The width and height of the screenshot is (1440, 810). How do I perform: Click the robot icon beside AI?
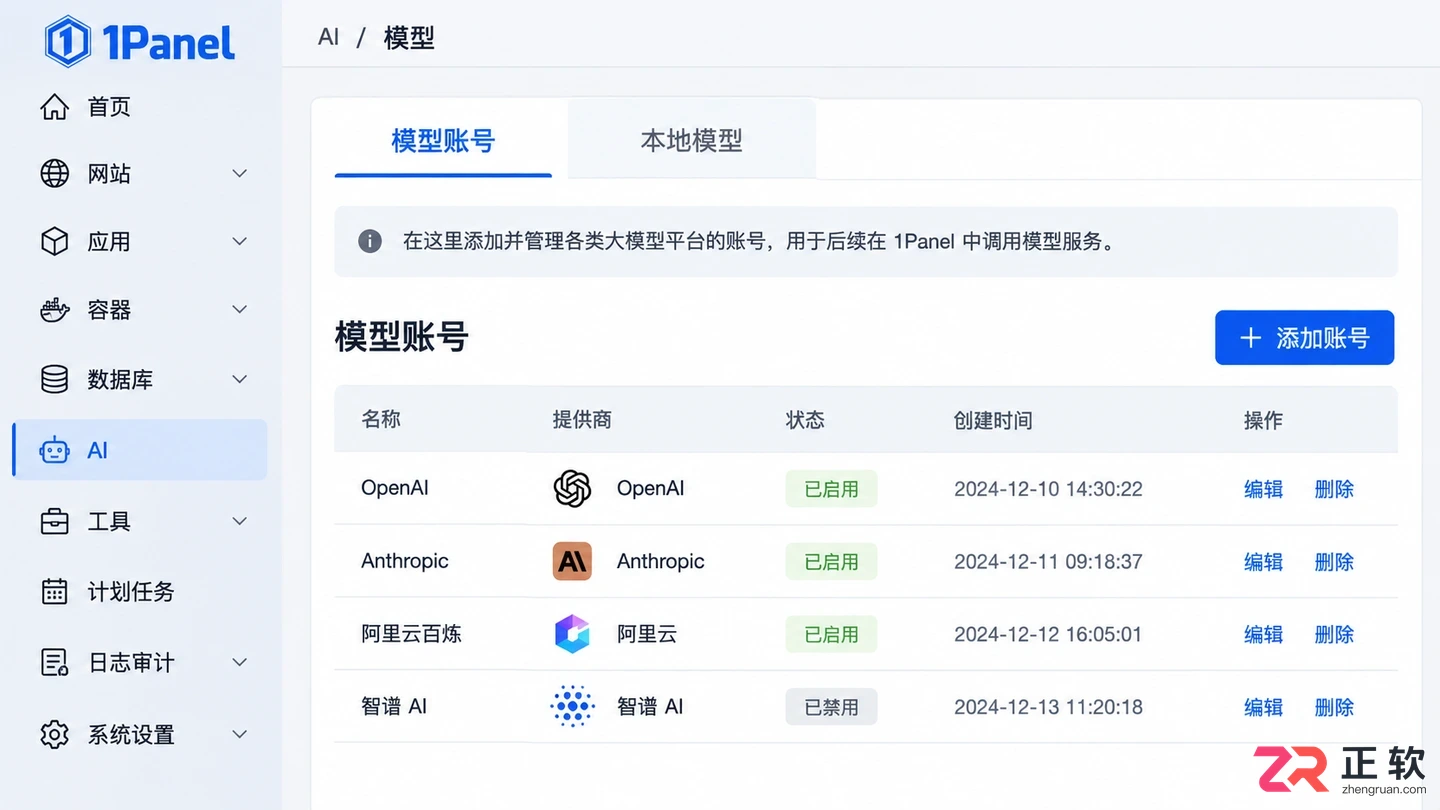(54, 450)
